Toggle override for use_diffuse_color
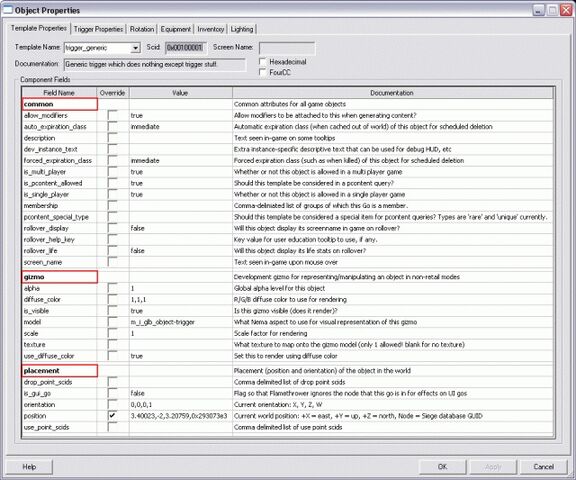 [112, 356]
